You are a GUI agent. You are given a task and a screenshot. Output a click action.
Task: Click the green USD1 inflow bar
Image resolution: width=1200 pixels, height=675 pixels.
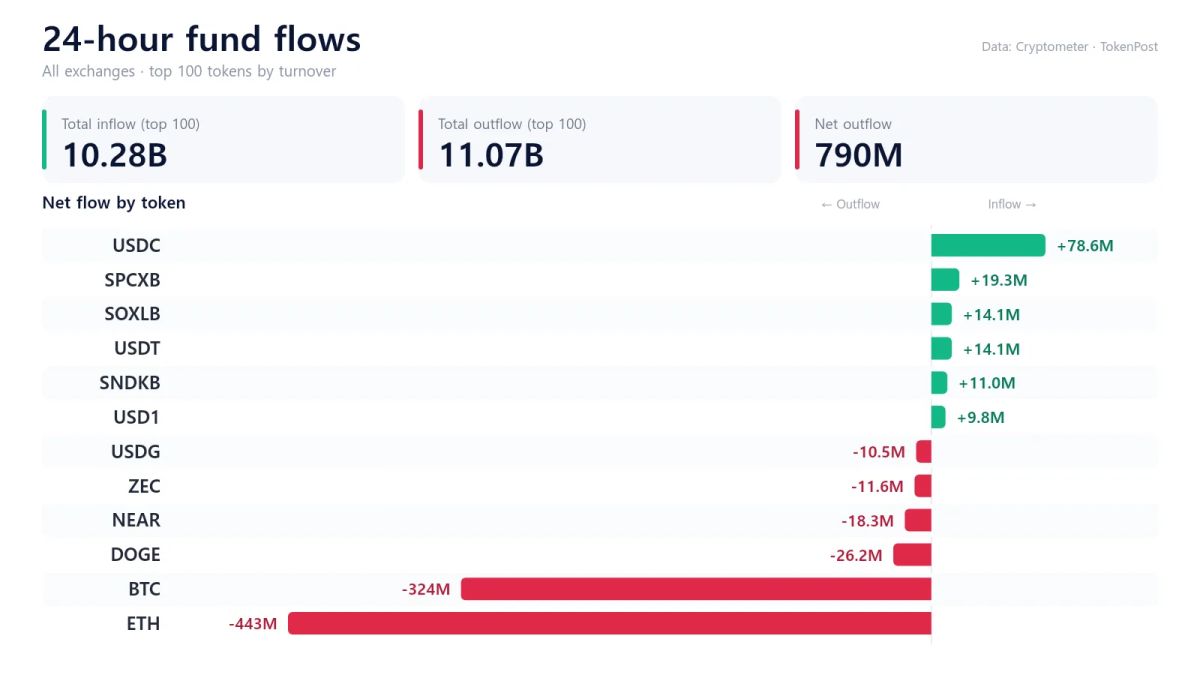[x=938, y=417]
